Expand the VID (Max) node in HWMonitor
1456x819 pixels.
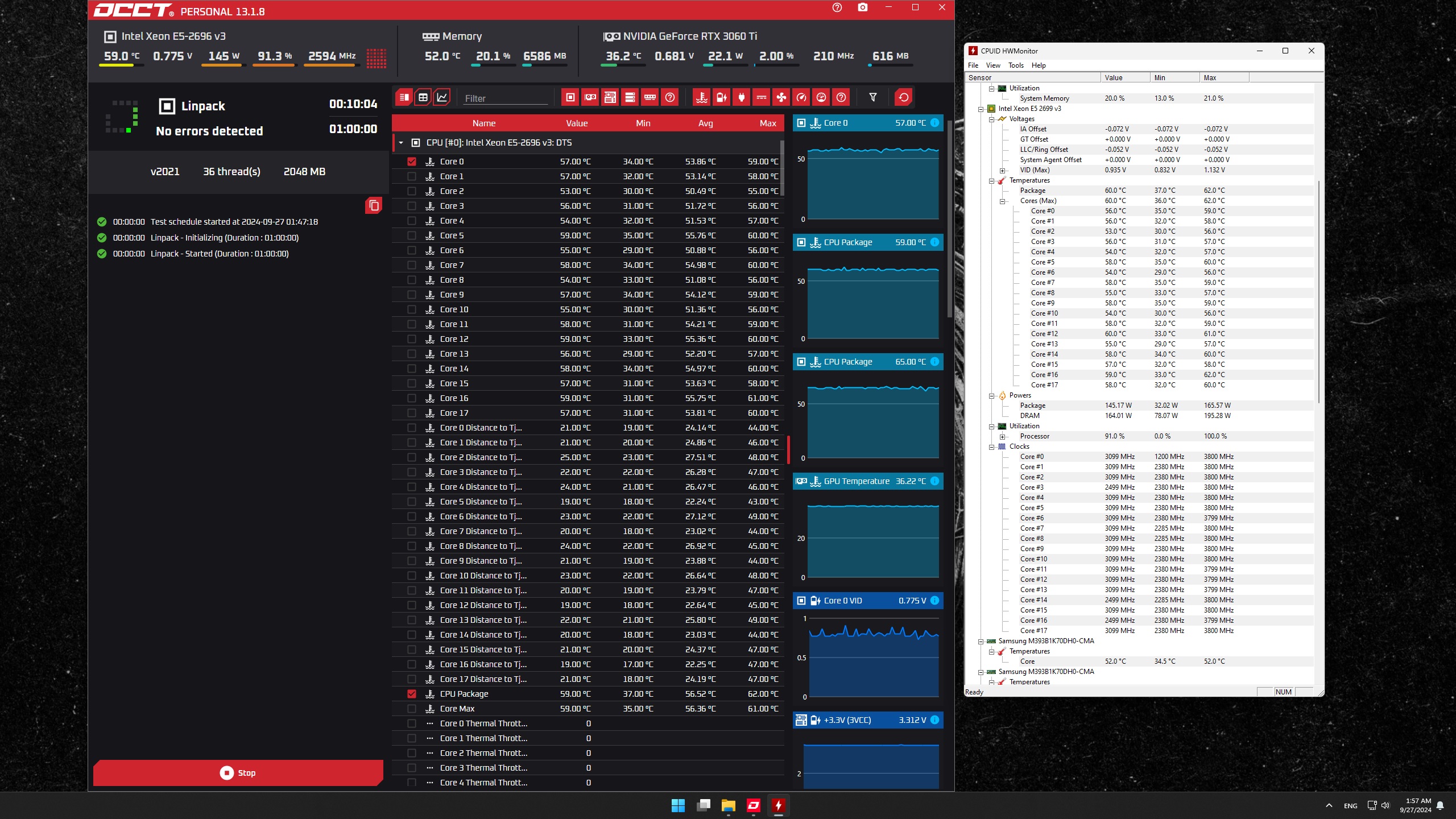tap(1003, 171)
